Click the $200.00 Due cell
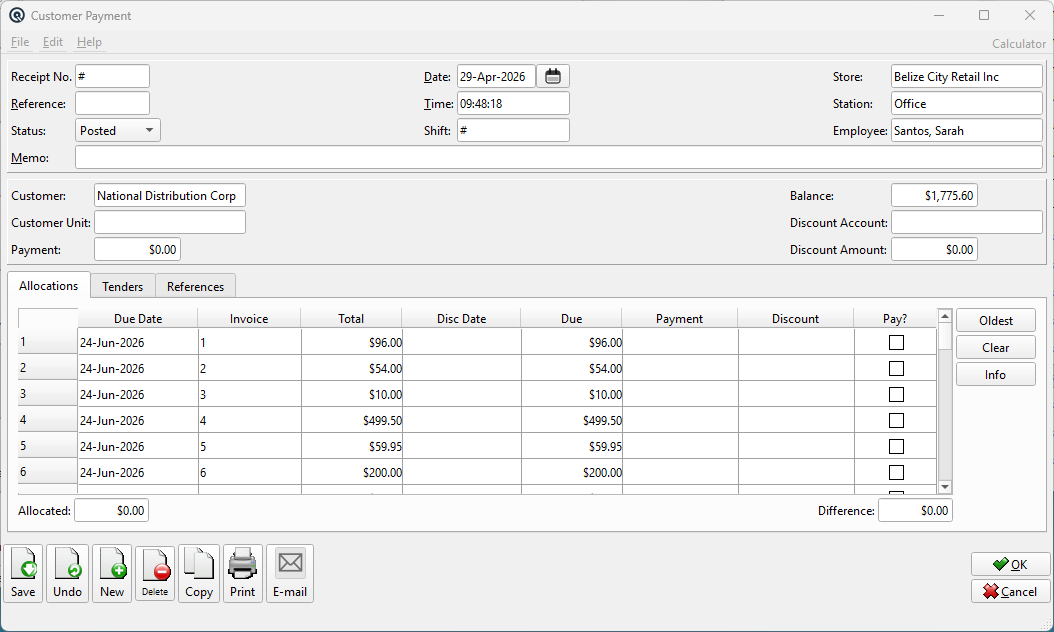Viewport: 1054px width, 632px height. pos(572,473)
